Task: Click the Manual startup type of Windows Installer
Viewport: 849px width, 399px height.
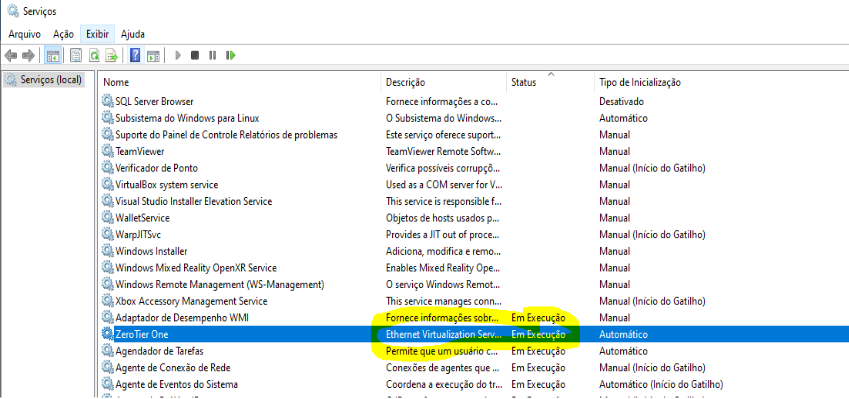Action: pos(615,251)
